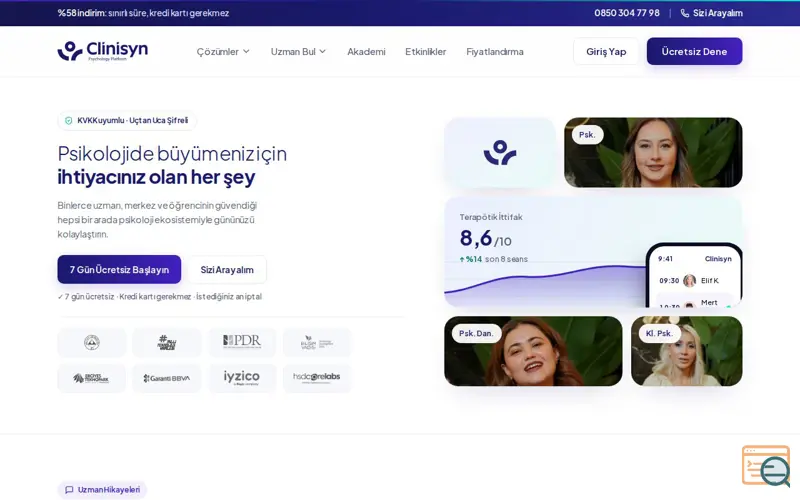The width and height of the screenshot is (800, 500).
Task: Open the Fiyatlandırma page
Action: (495, 52)
